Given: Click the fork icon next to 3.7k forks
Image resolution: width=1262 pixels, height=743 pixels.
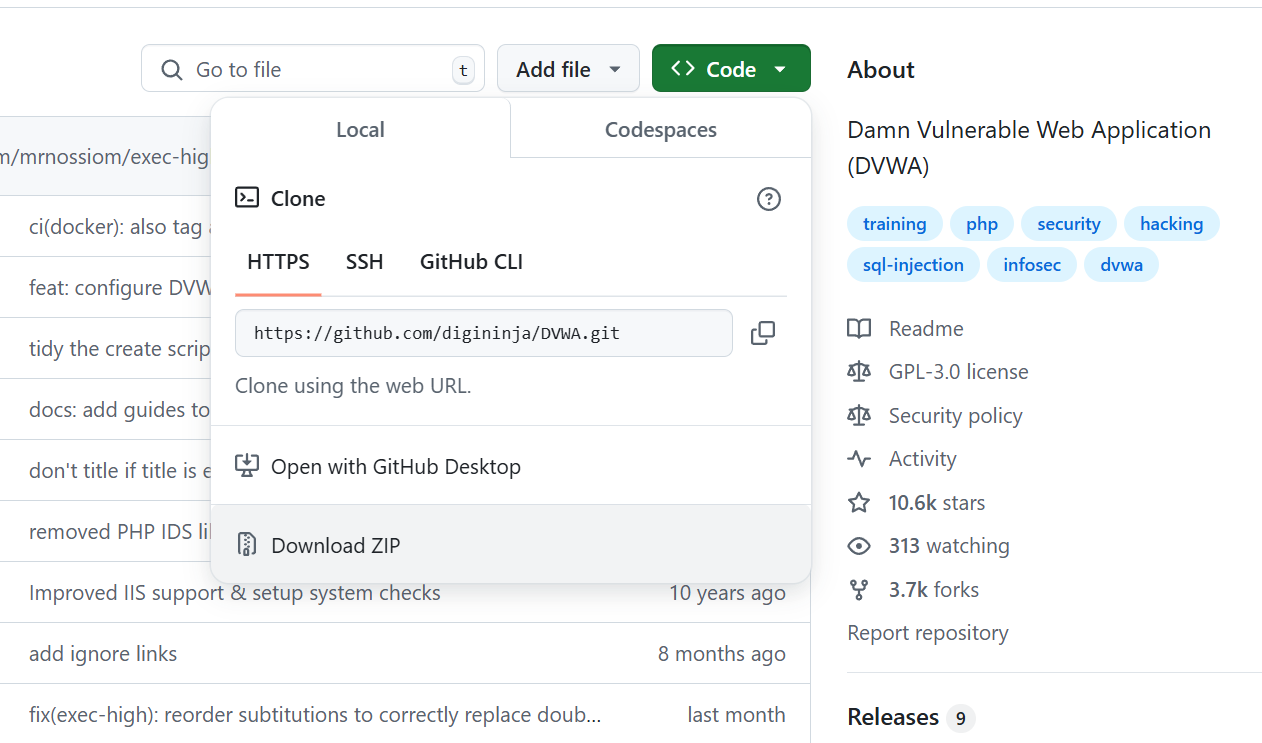Looking at the screenshot, I should coord(859,590).
